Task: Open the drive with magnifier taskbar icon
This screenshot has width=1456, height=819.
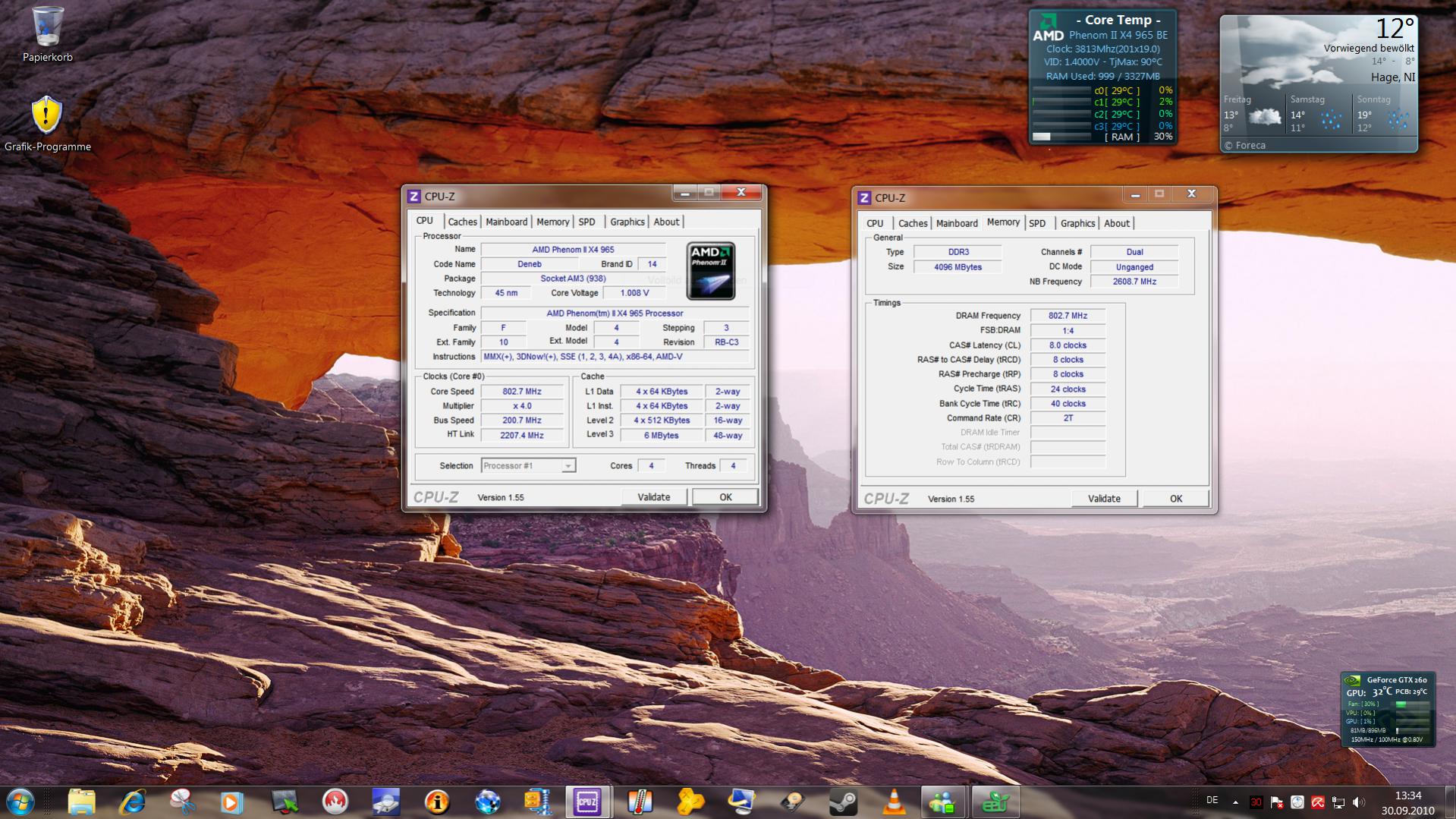Action: click(385, 802)
